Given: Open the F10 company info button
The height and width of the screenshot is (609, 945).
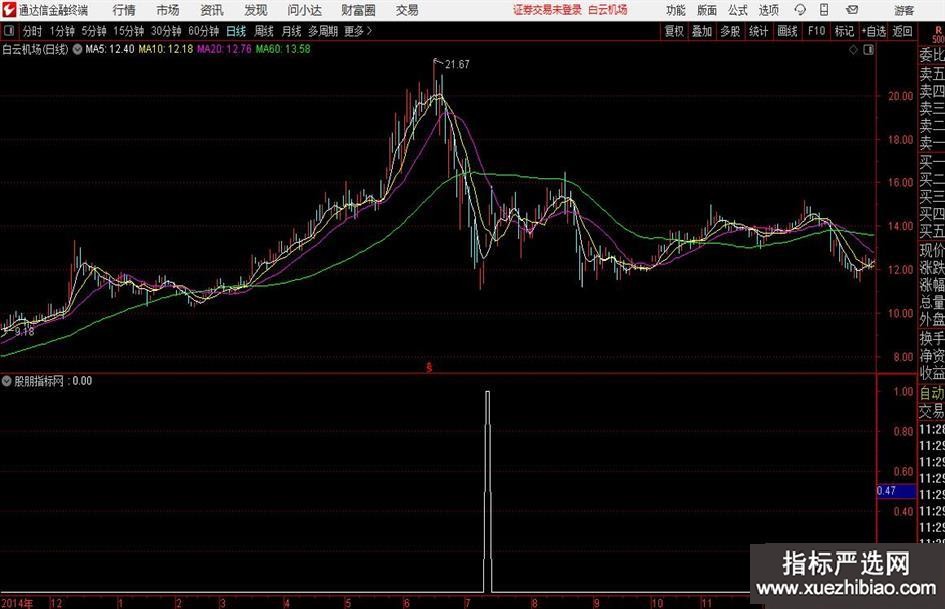Looking at the screenshot, I should point(817,31).
